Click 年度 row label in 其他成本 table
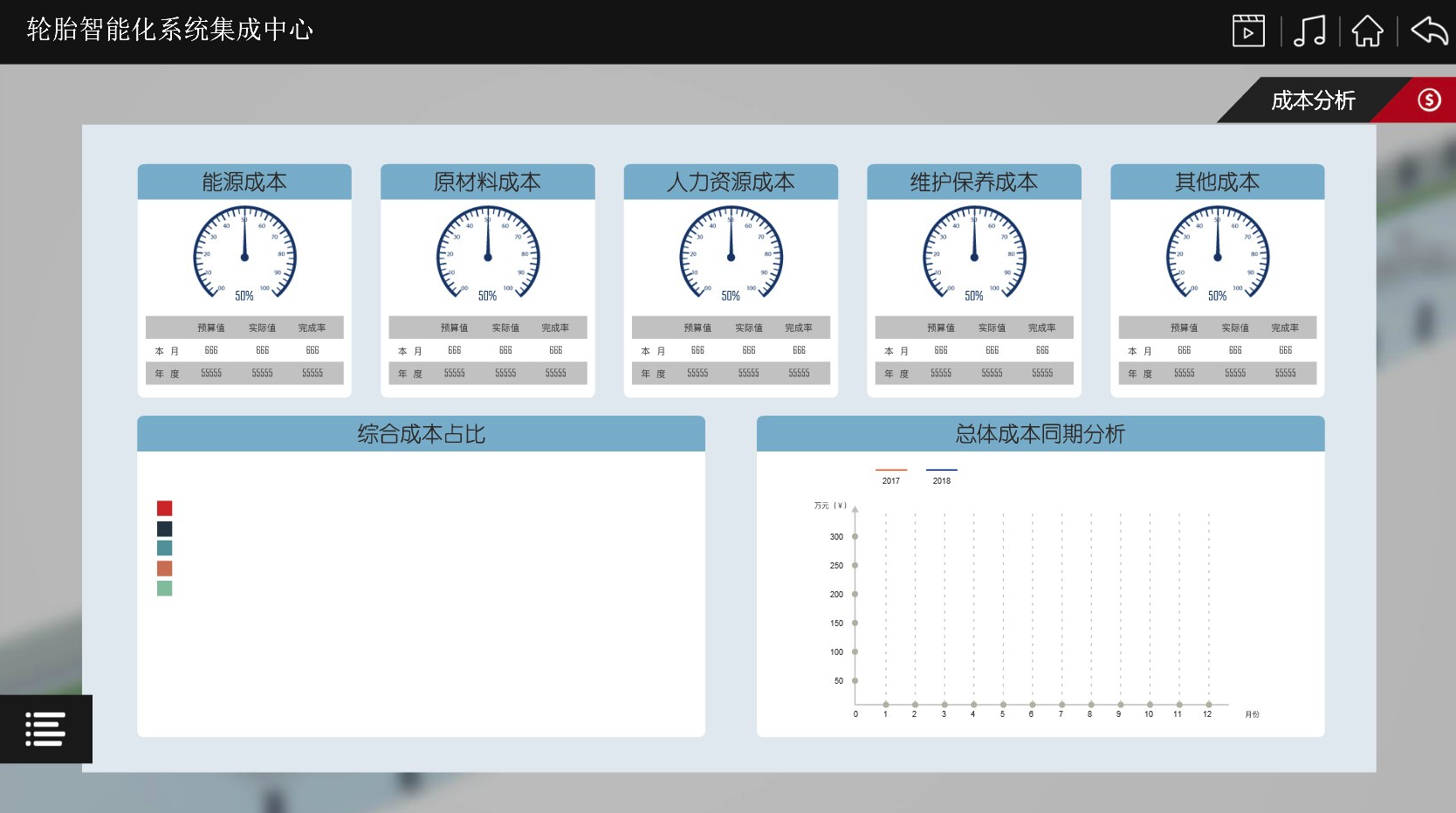1456x813 pixels. tap(1140, 374)
